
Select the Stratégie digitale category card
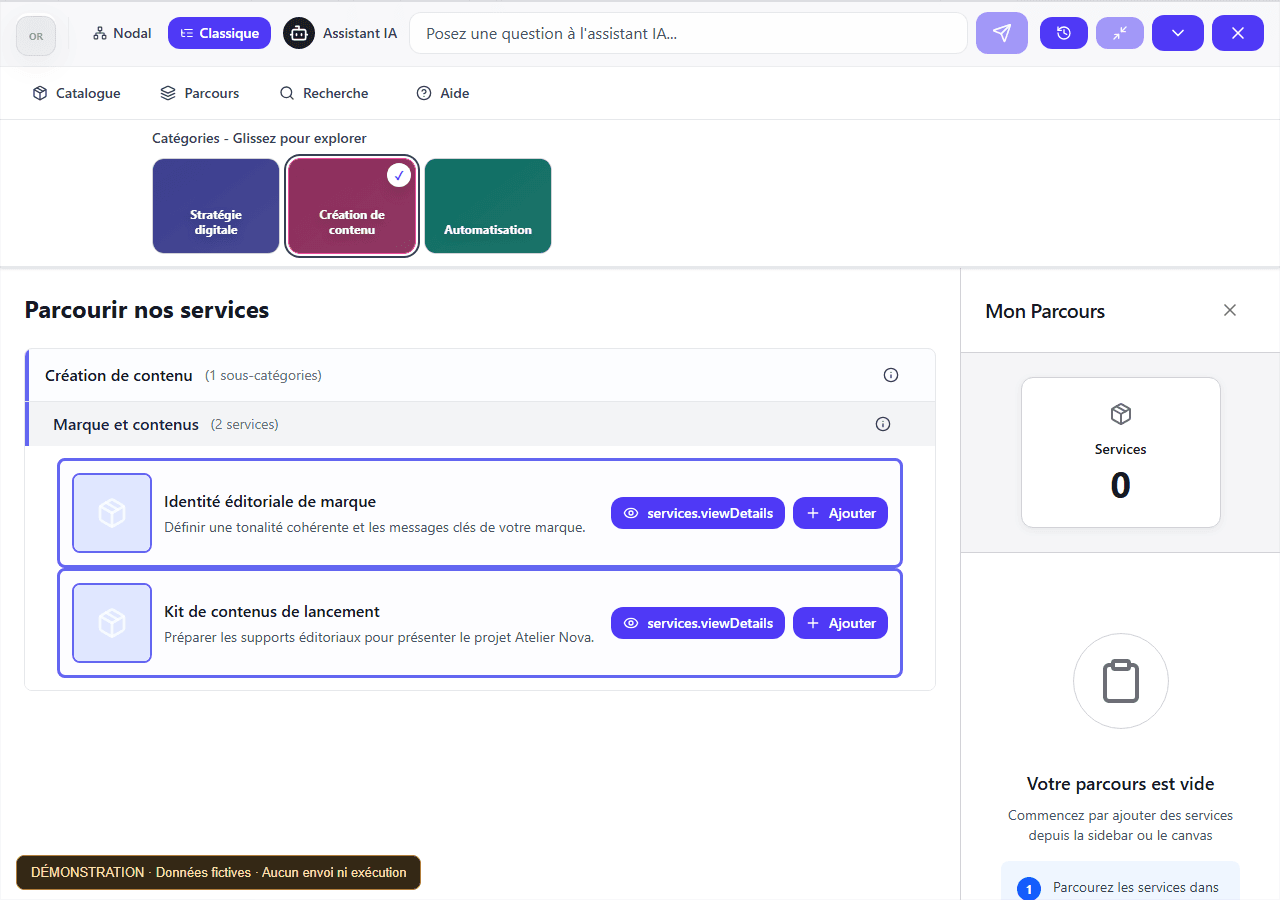pos(216,206)
